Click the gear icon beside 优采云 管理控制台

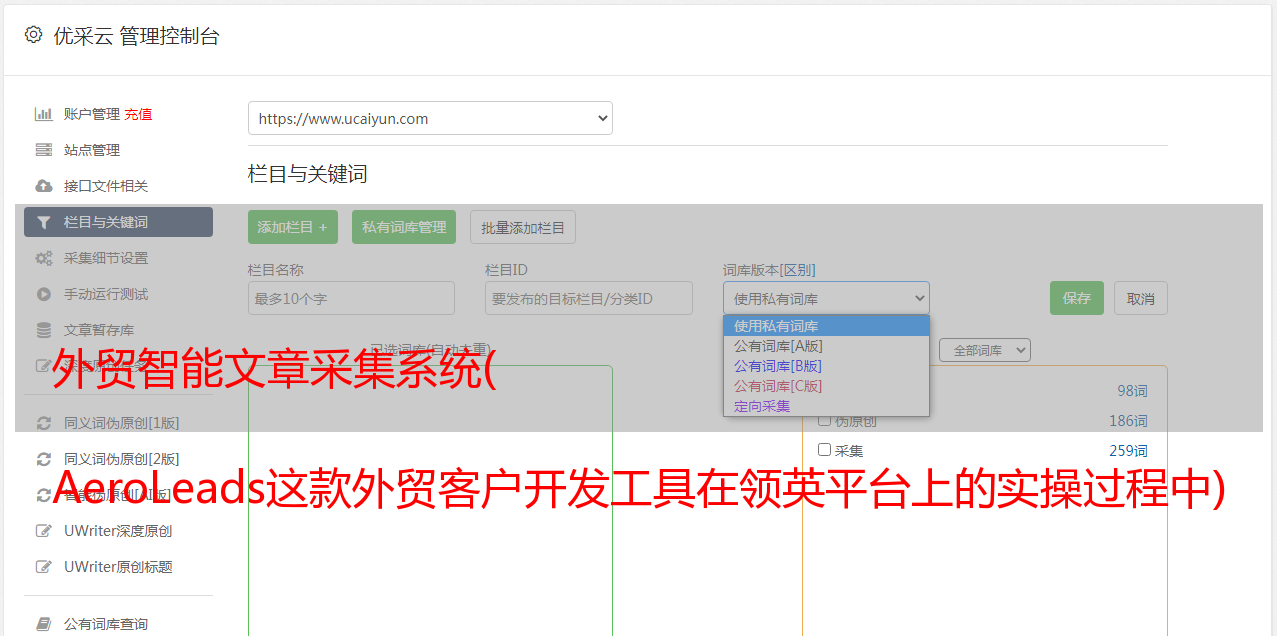point(33,35)
